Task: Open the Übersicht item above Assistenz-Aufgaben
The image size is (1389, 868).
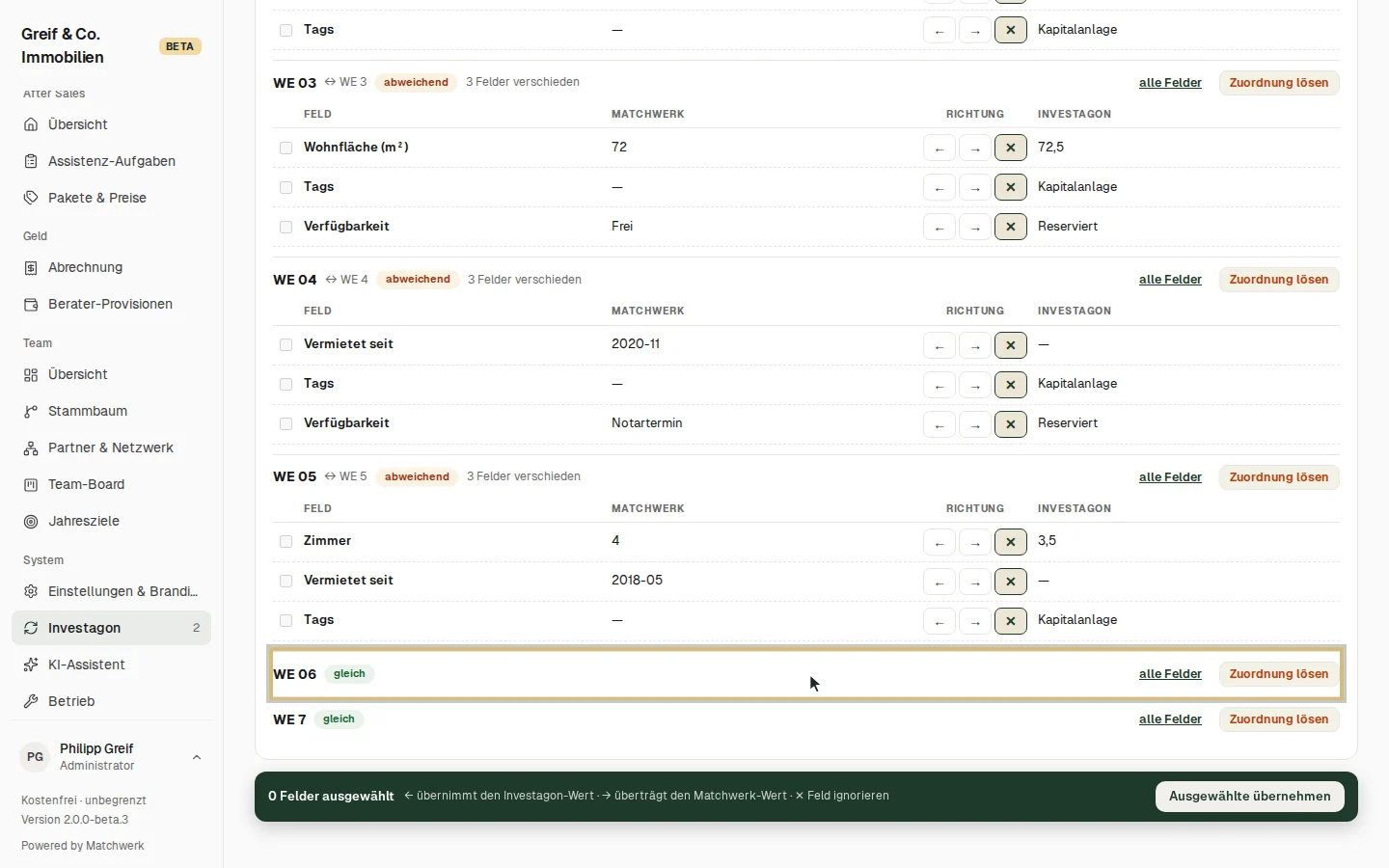Action: (x=111, y=124)
